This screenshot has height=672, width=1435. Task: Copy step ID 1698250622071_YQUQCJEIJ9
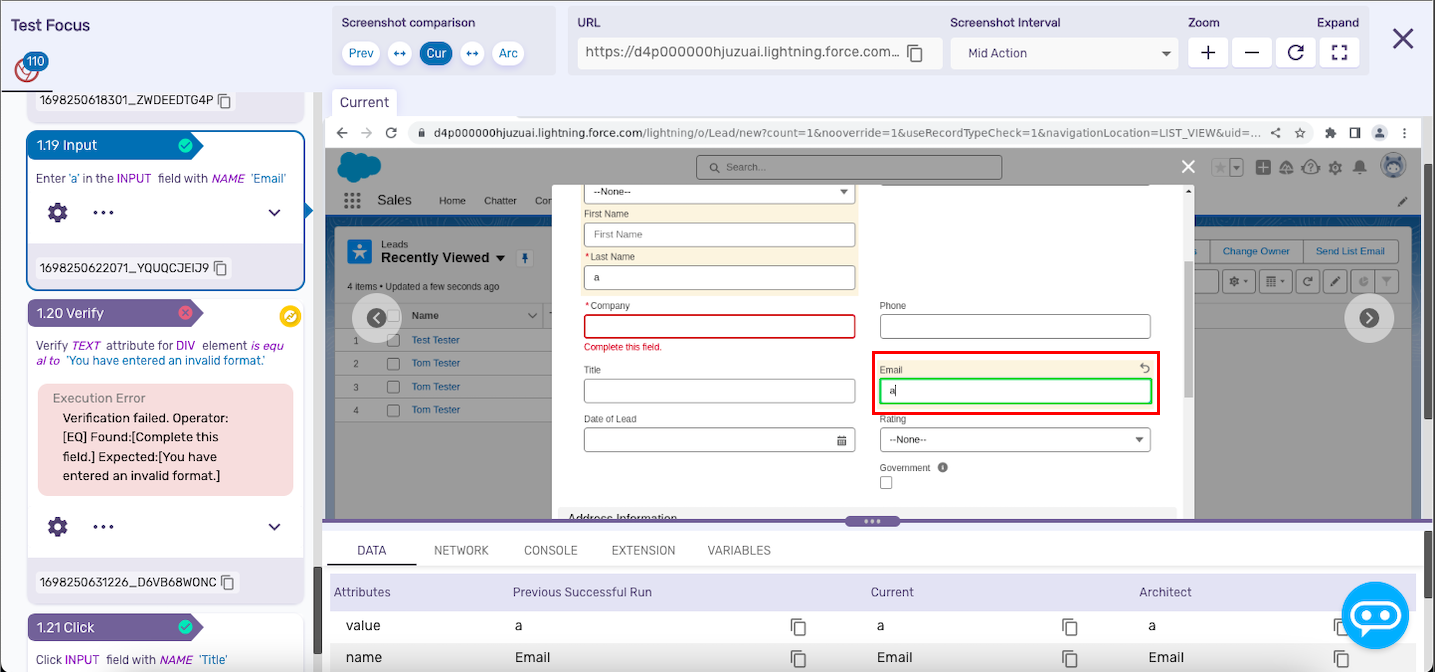pos(220,268)
